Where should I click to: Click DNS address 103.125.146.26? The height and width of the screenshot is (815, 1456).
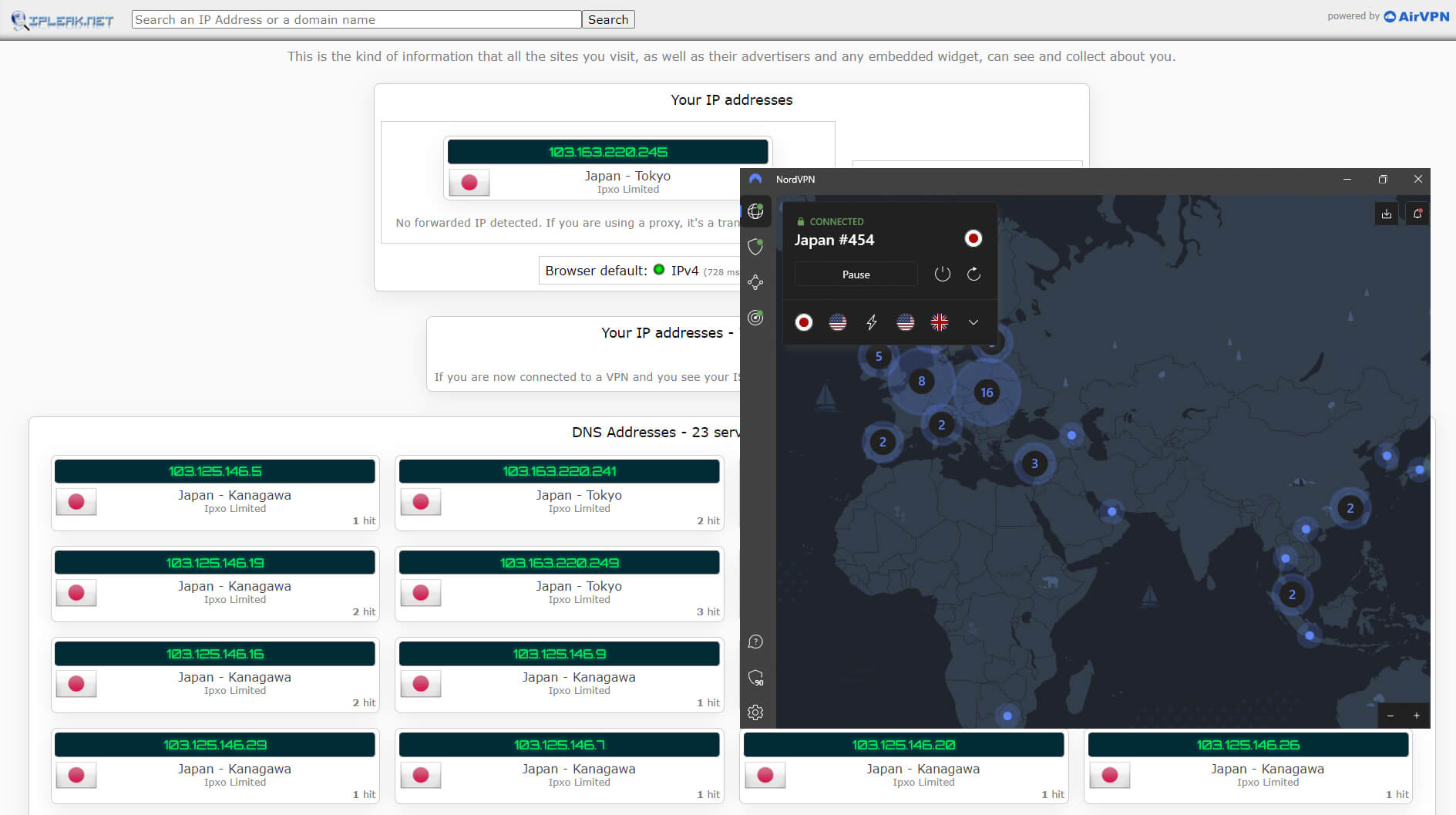pos(1249,745)
